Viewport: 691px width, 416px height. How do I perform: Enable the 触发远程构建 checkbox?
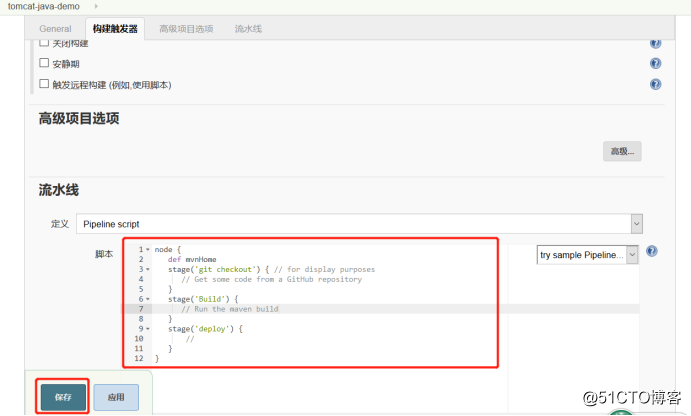(x=44, y=84)
